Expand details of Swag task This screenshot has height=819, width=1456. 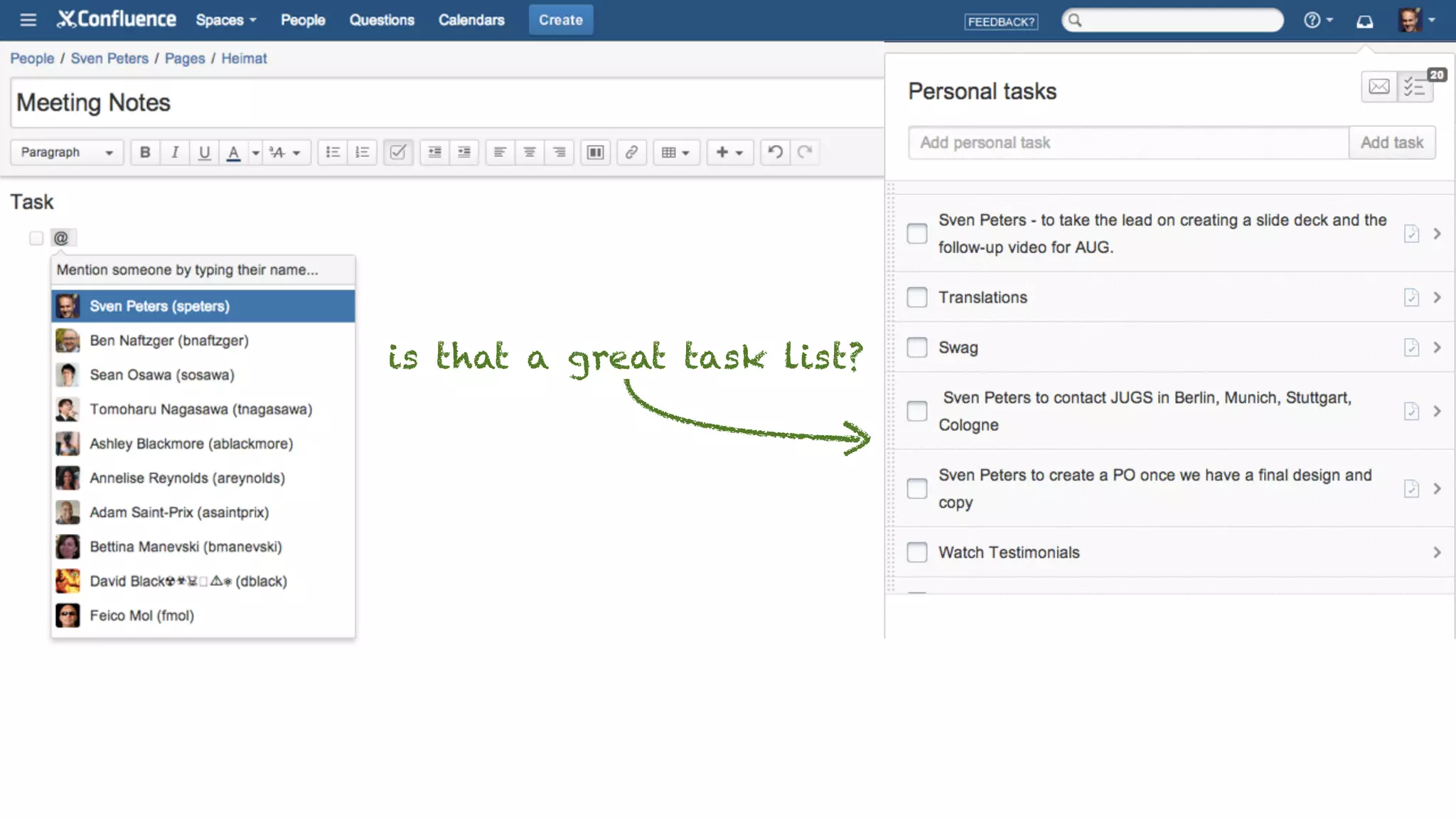[1437, 347]
